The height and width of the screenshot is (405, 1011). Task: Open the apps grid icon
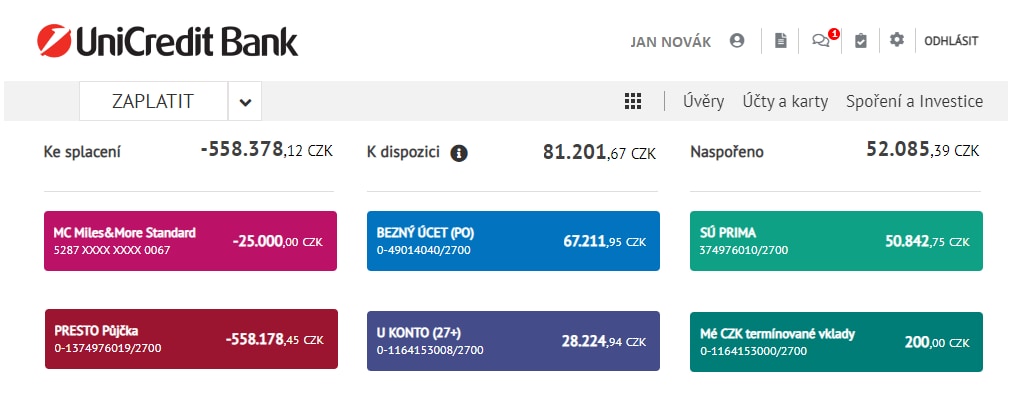pyautogui.click(x=632, y=101)
